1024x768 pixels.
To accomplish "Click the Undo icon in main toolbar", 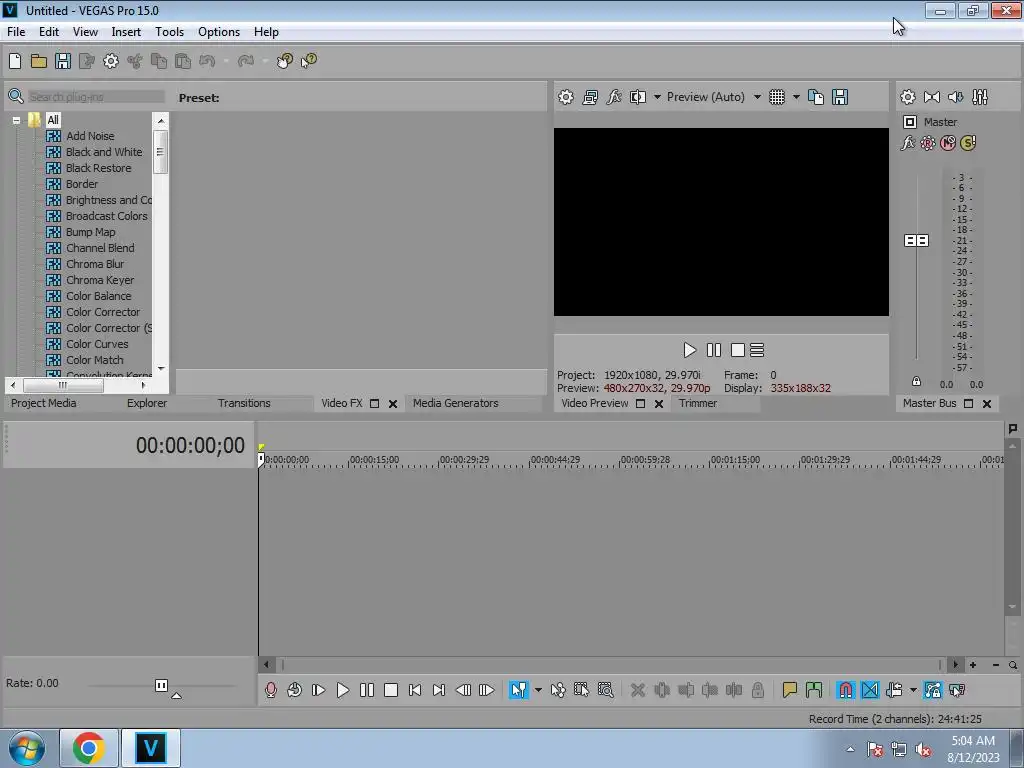I will click(207, 61).
